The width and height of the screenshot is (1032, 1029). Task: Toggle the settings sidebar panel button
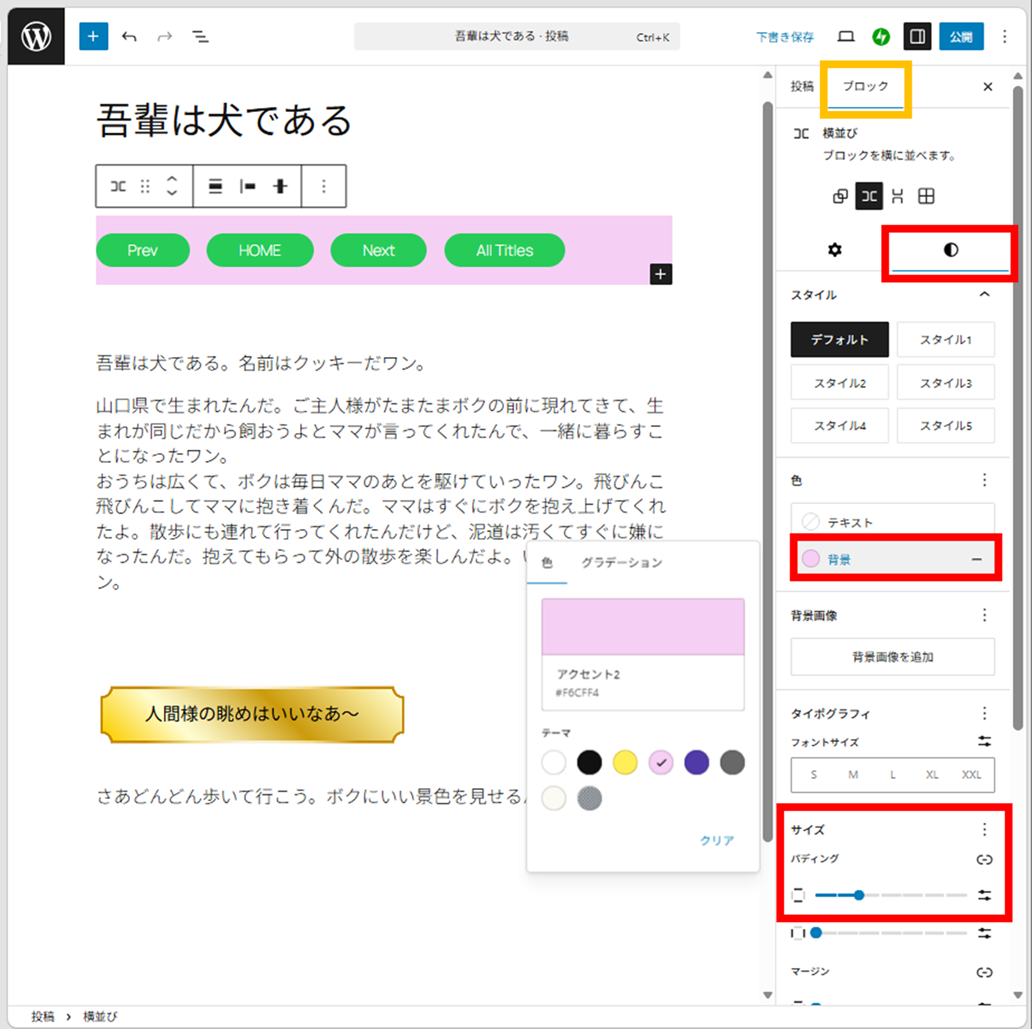[916, 37]
